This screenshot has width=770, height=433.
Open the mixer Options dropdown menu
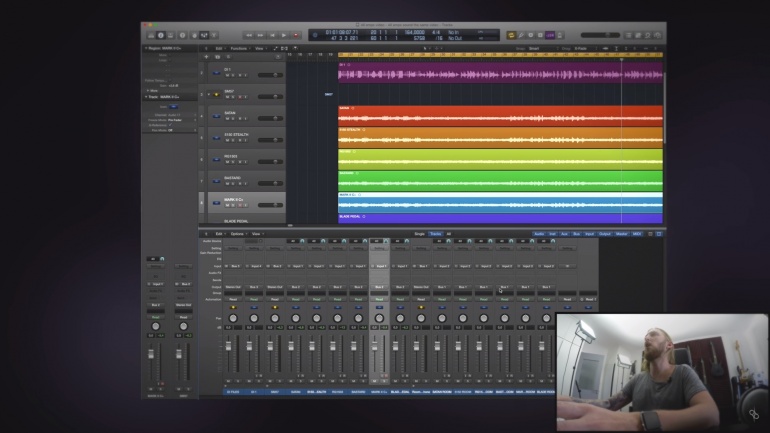click(x=238, y=233)
